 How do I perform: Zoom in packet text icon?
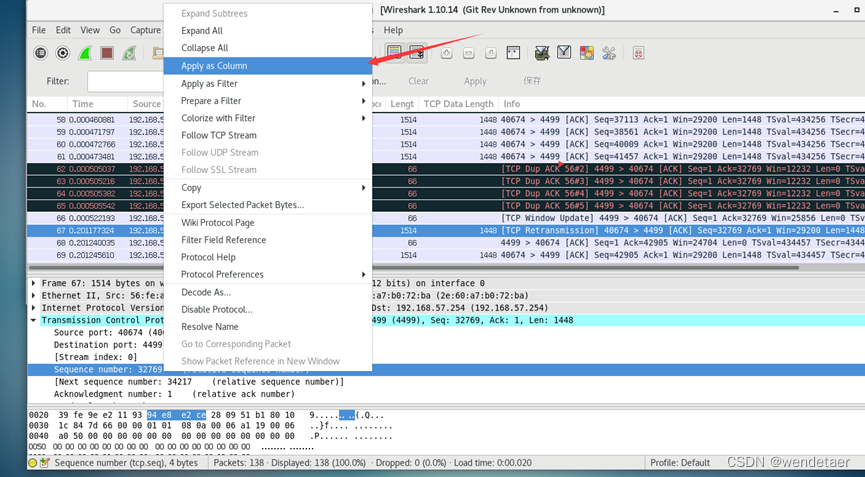[x=447, y=53]
